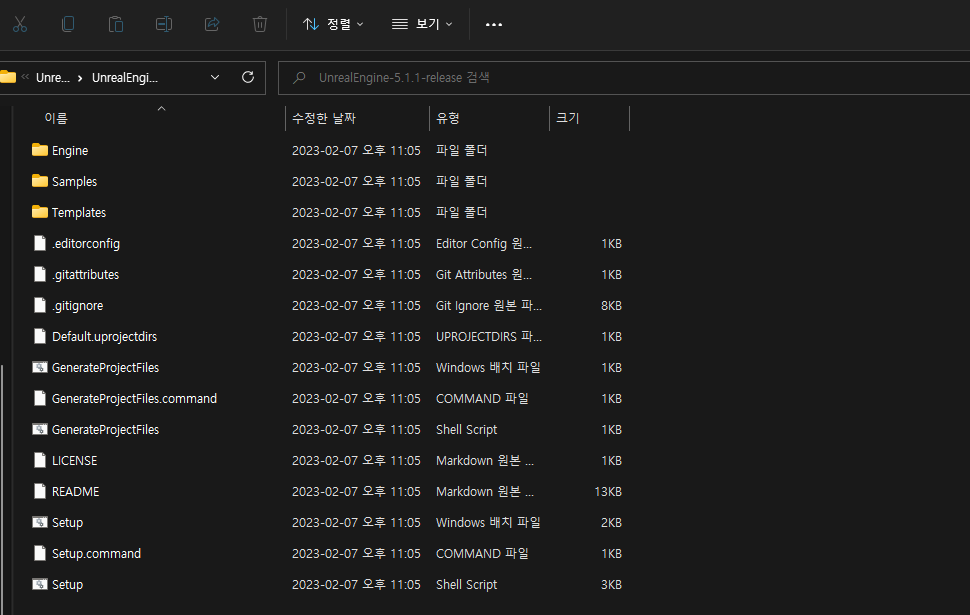Click the Default.uprojectdirs file name
970x615 pixels.
pos(105,337)
